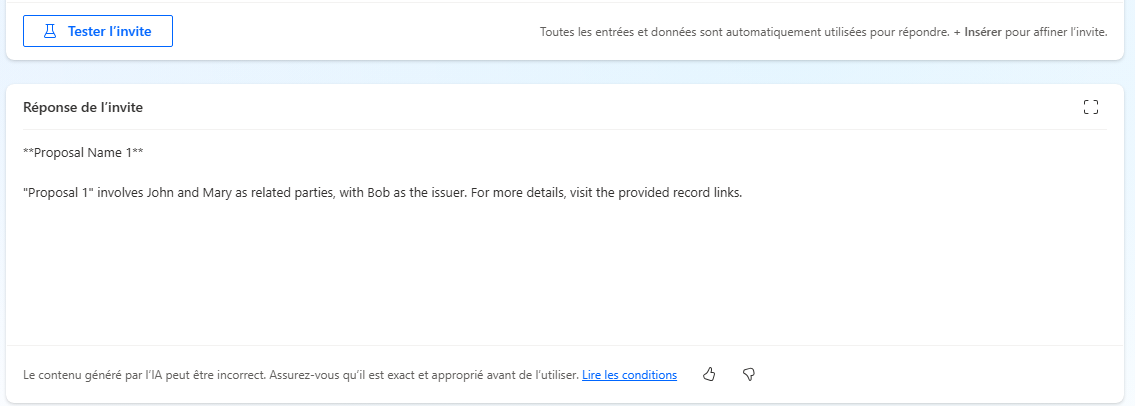The image size is (1135, 406).
Task: Click the AI-generated content disclaimer text
Action: pos(300,375)
